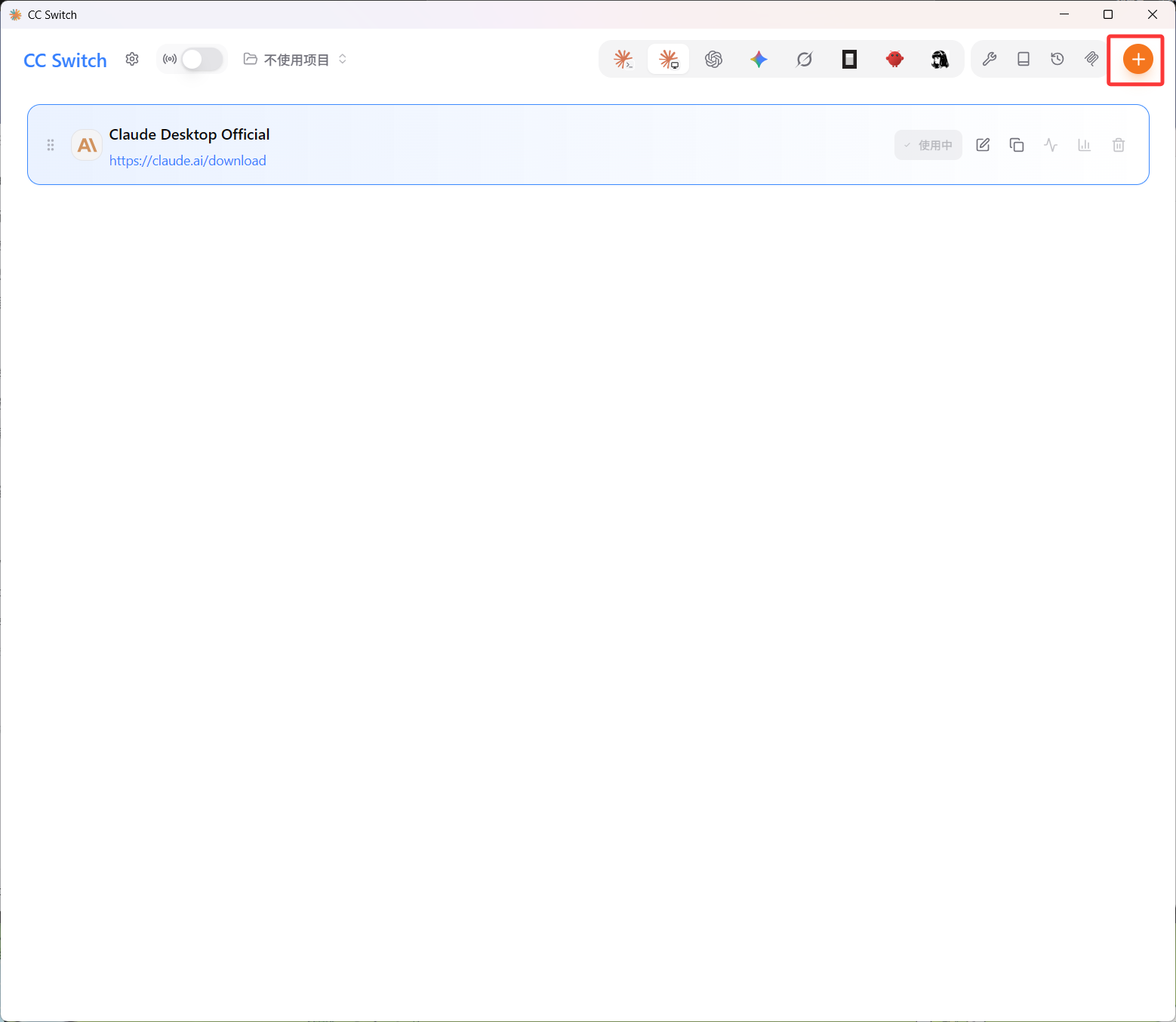Edit the Claude Desktop Official provider
1176x1022 pixels.
(983, 145)
